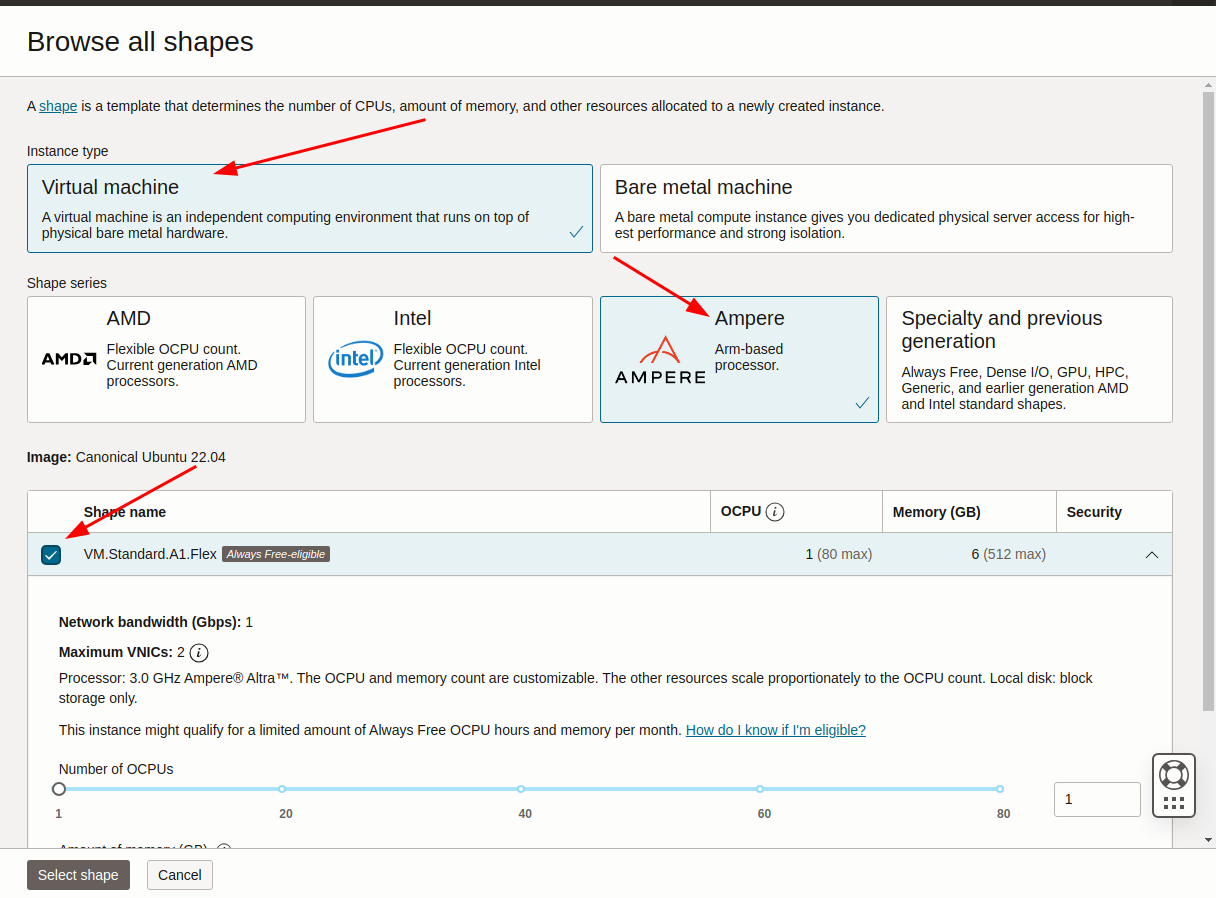The image size is (1216, 898).
Task: Click the Intel logo icon
Action: tap(355, 358)
